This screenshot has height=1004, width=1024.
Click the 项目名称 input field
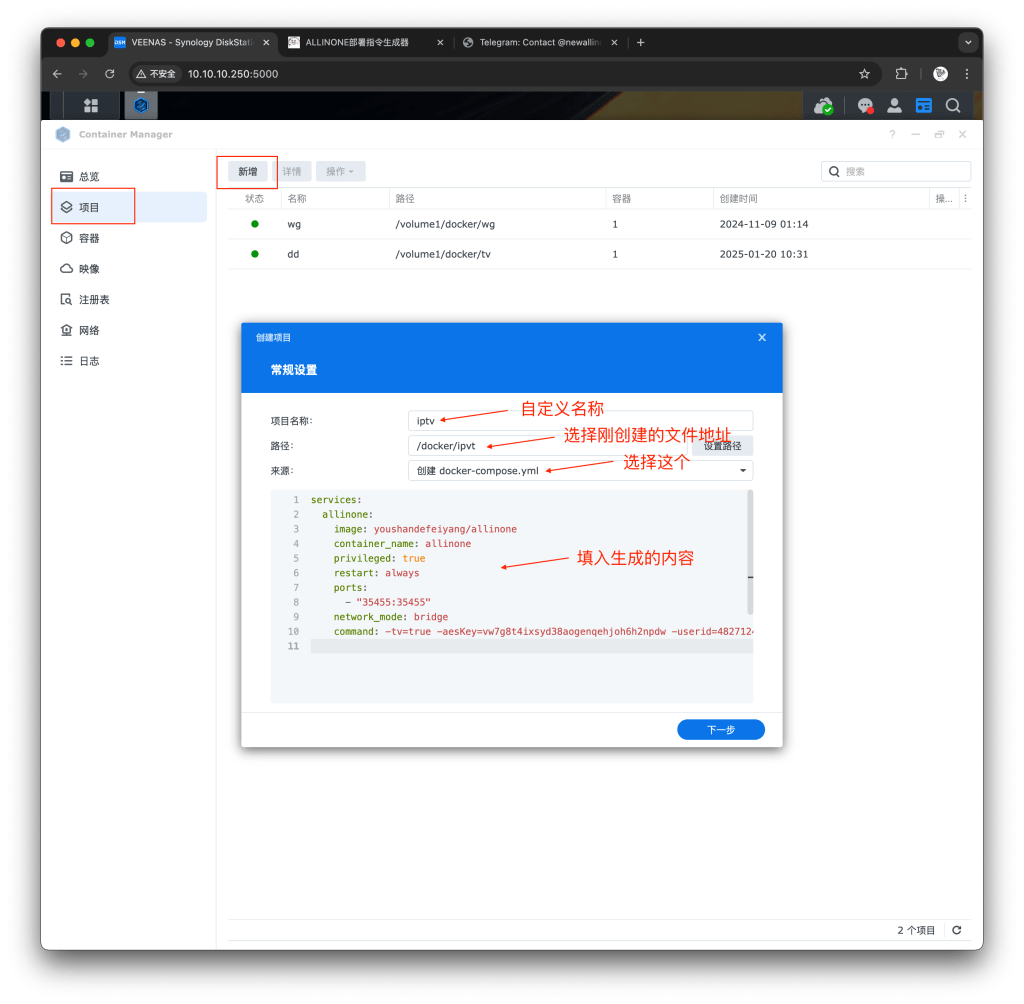tap(580, 421)
